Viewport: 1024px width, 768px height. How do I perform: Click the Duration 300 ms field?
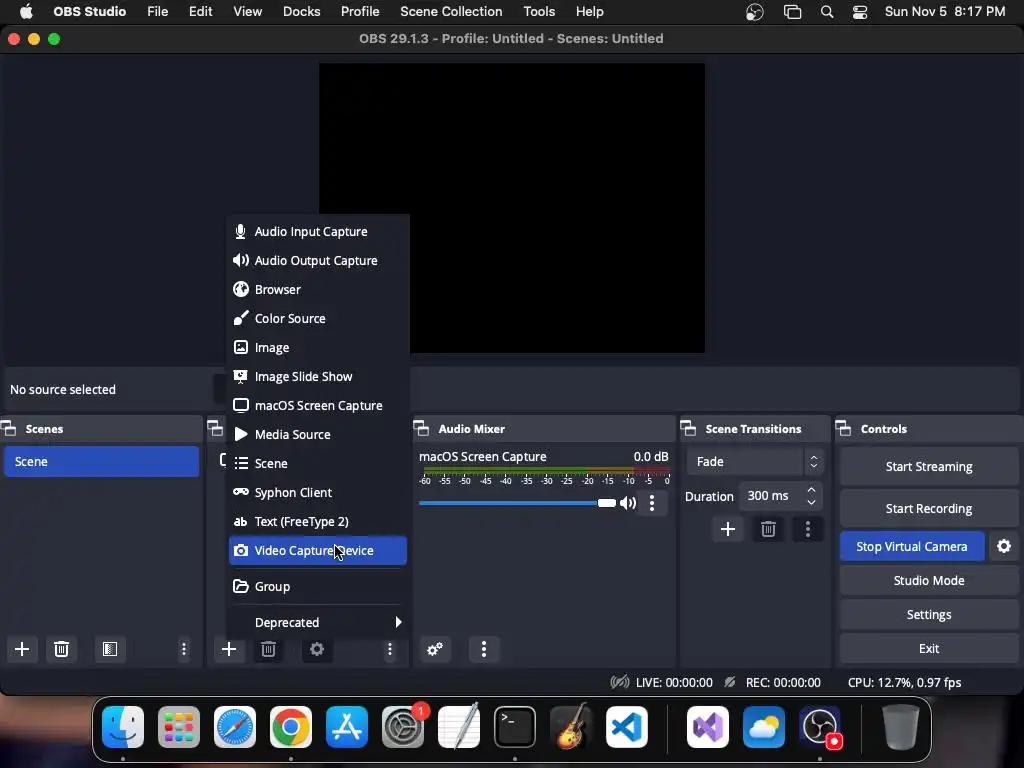pos(781,496)
